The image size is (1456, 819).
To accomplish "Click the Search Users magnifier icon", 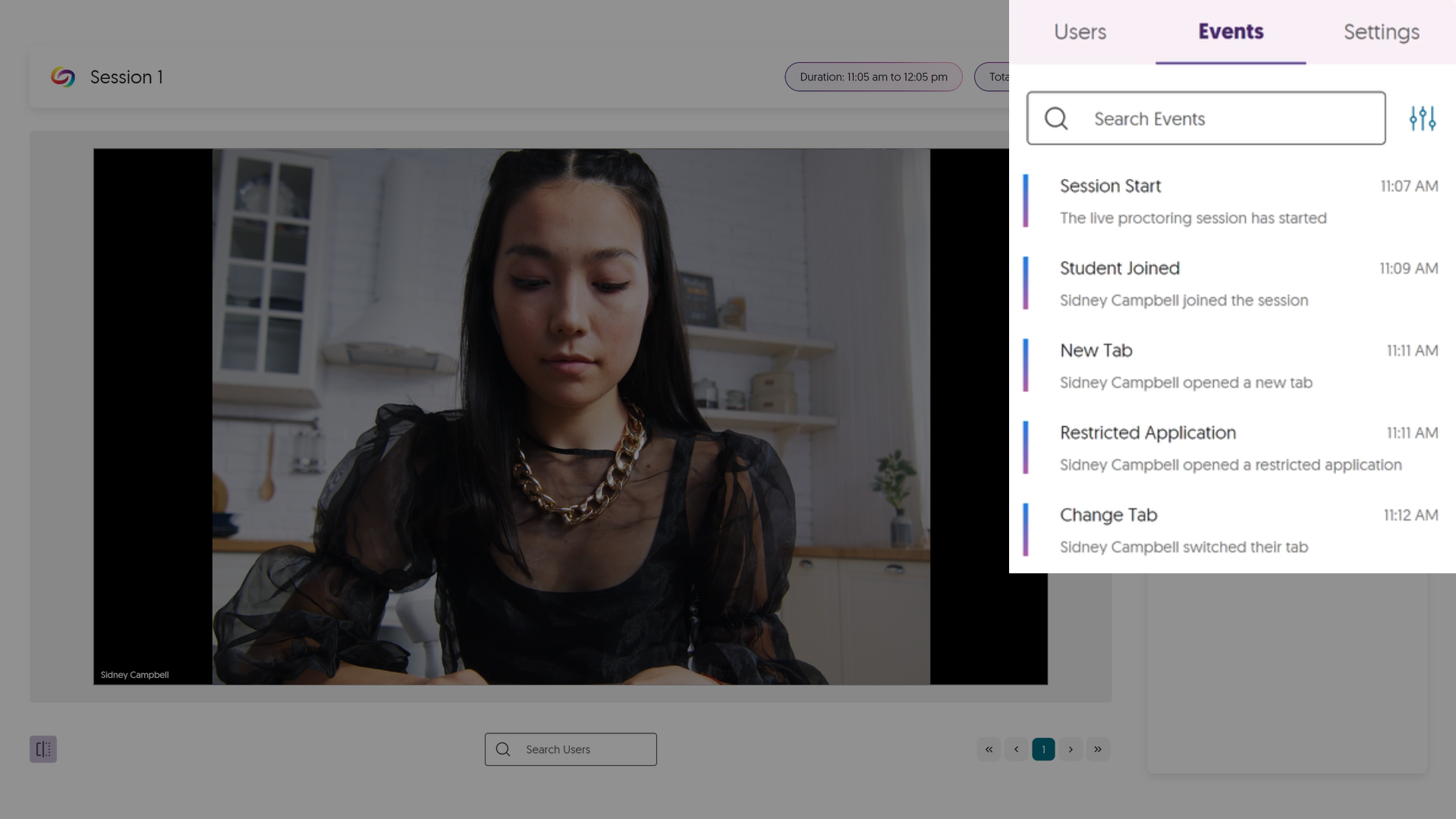I will (x=503, y=749).
